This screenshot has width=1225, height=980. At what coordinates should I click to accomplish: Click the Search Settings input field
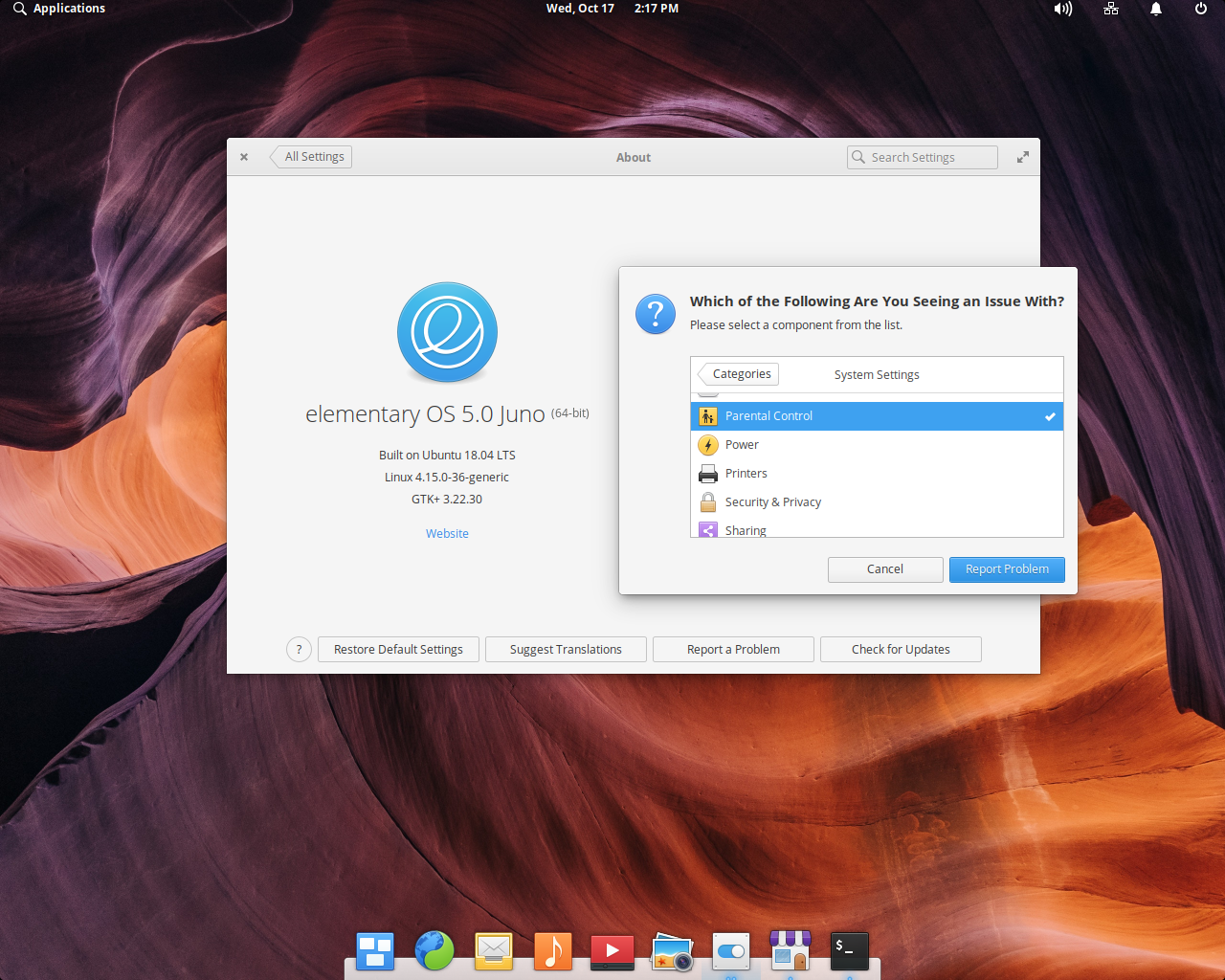point(922,157)
